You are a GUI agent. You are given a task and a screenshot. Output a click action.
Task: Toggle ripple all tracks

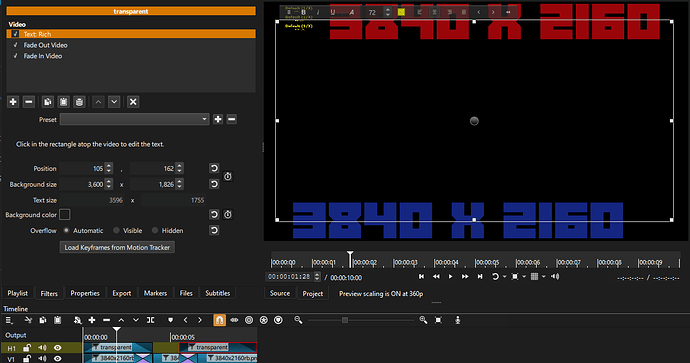pos(264,320)
